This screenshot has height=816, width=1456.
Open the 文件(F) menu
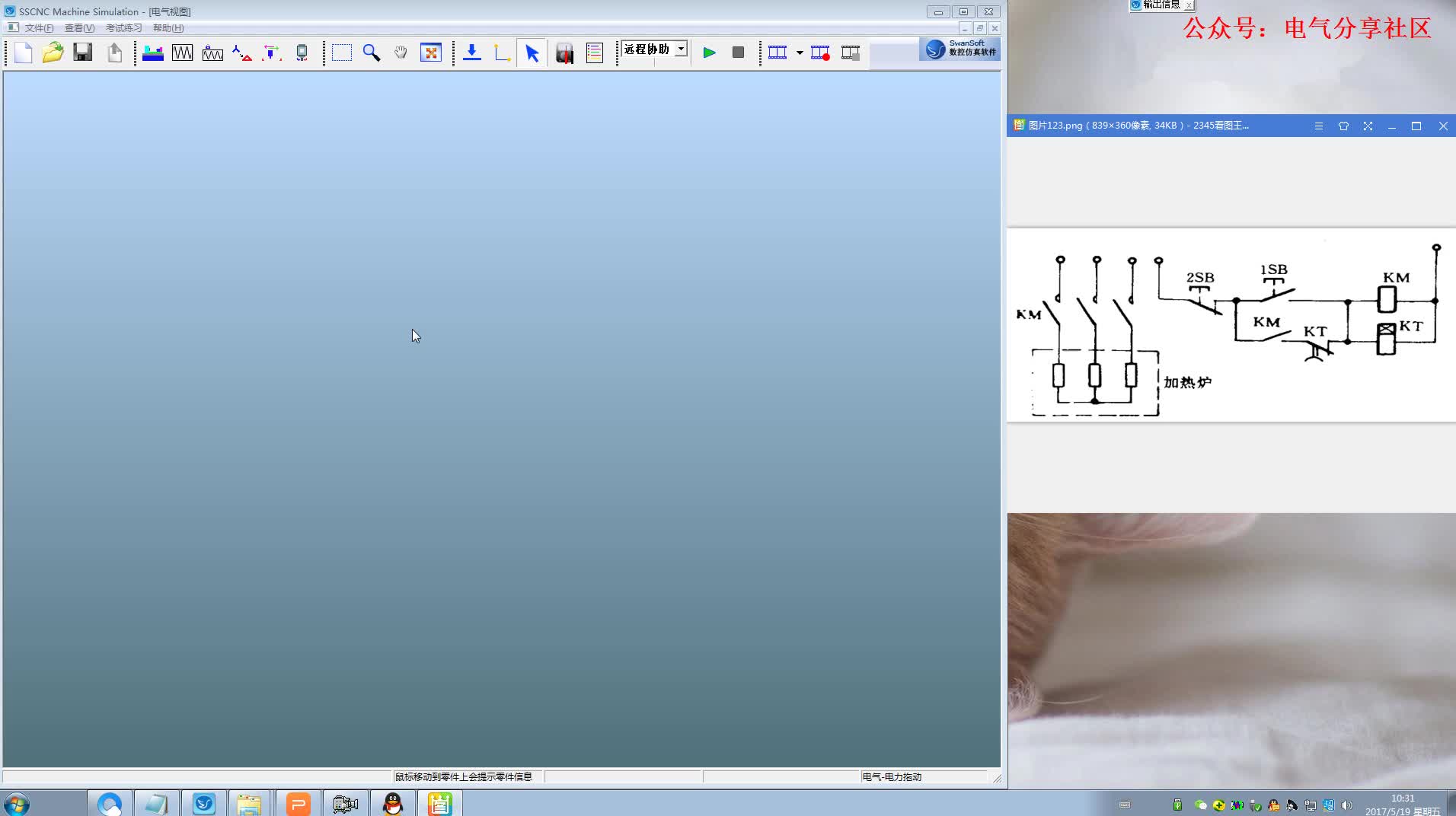coord(39,28)
